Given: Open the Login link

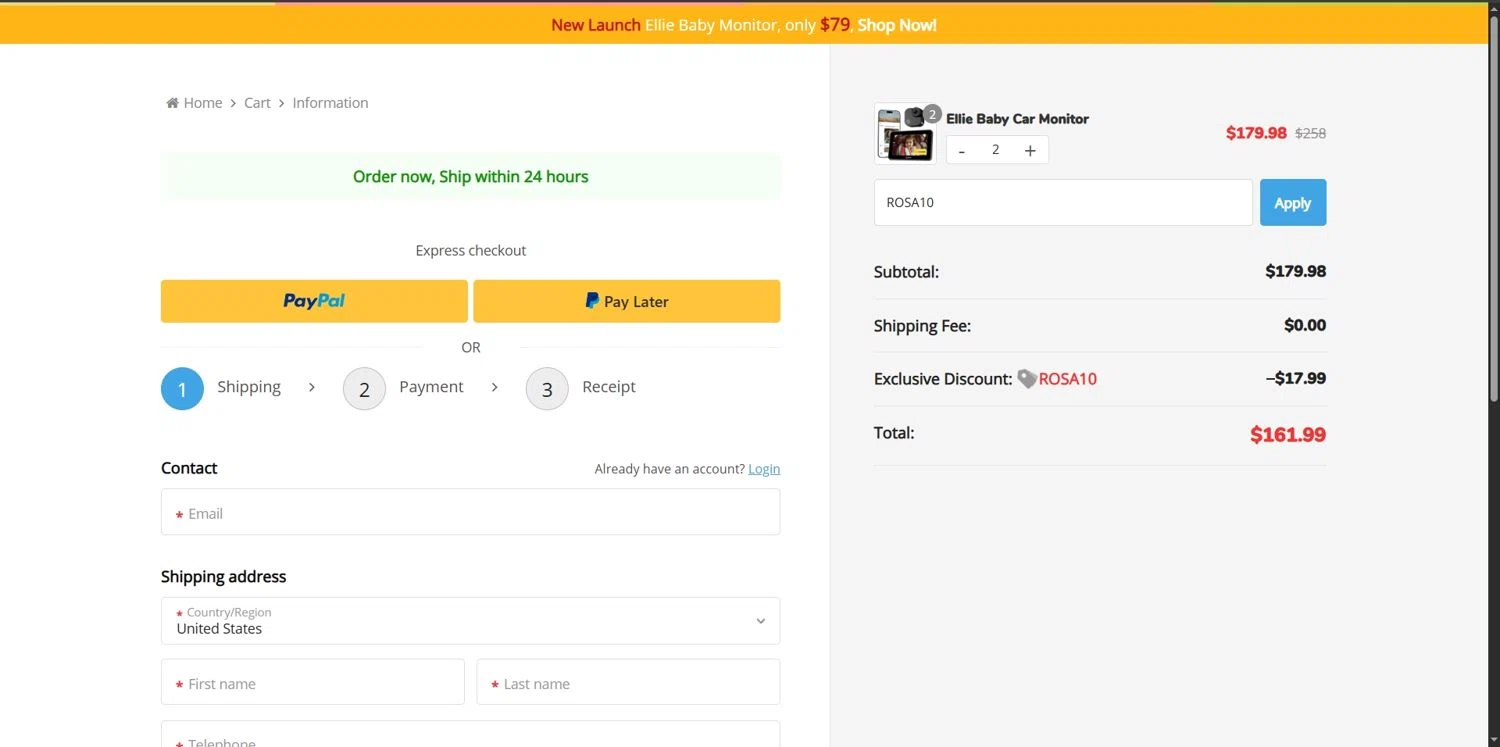Looking at the screenshot, I should [x=764, y=469].
